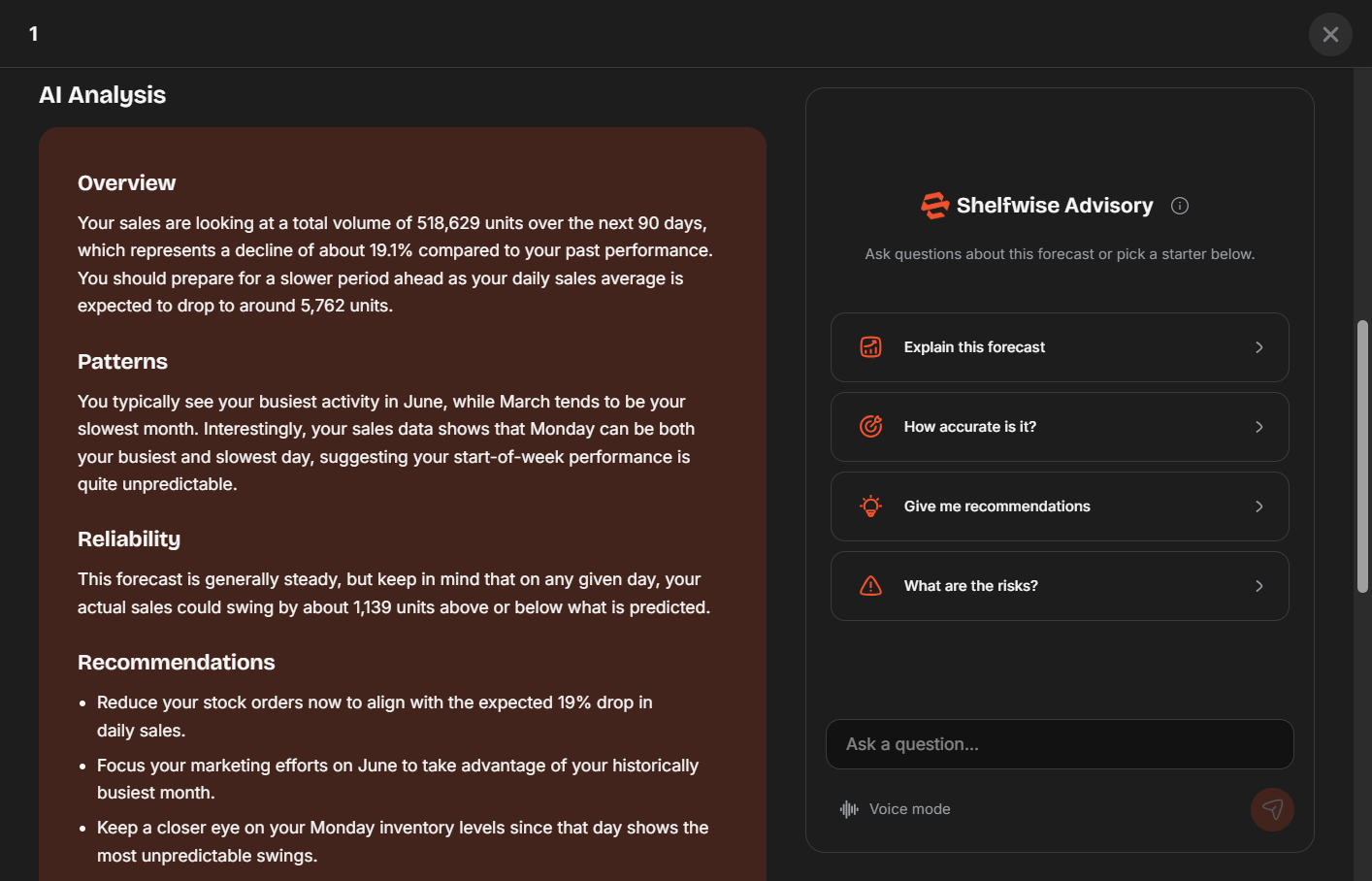Click the chevron on What are the risks?
This screenshot has height=881, width=1372.
tap(1259, 586)
